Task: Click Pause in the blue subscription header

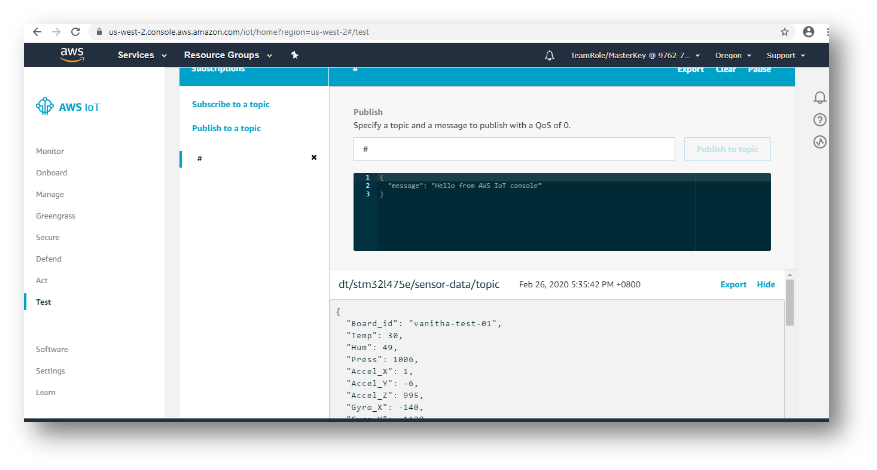Action: coord(759,69)
